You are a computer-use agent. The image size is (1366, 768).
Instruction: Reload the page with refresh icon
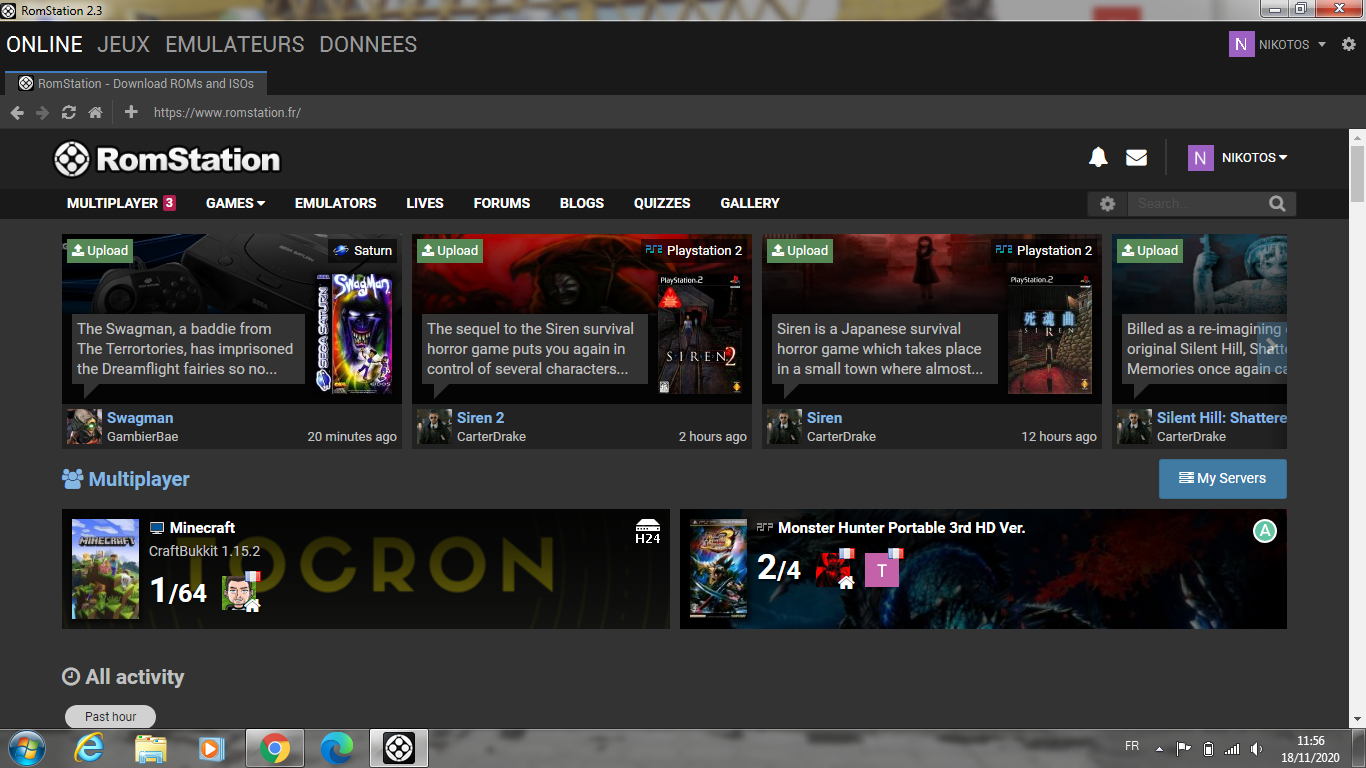[x=68, y=112]
